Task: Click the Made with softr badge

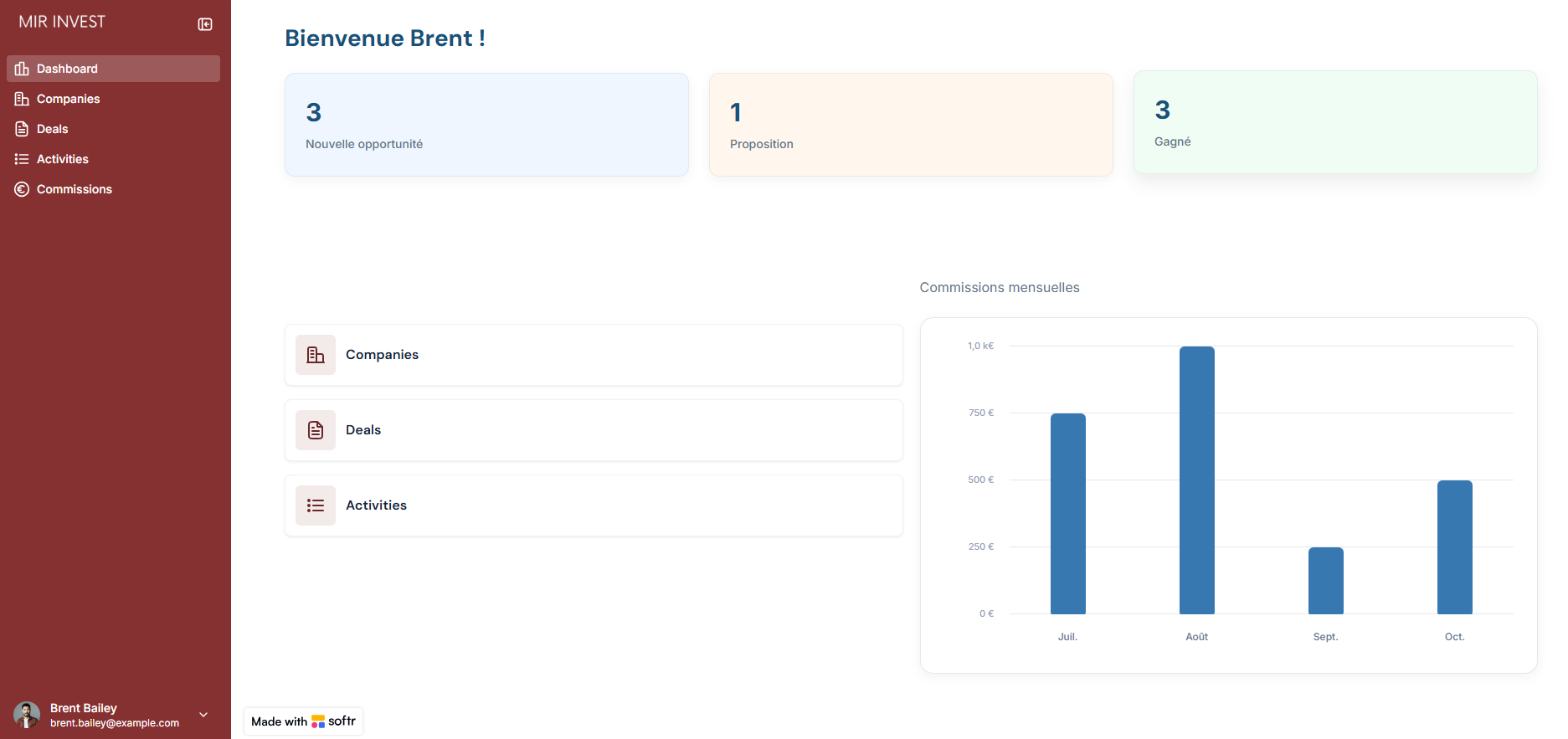Action: tap(303, 721)
